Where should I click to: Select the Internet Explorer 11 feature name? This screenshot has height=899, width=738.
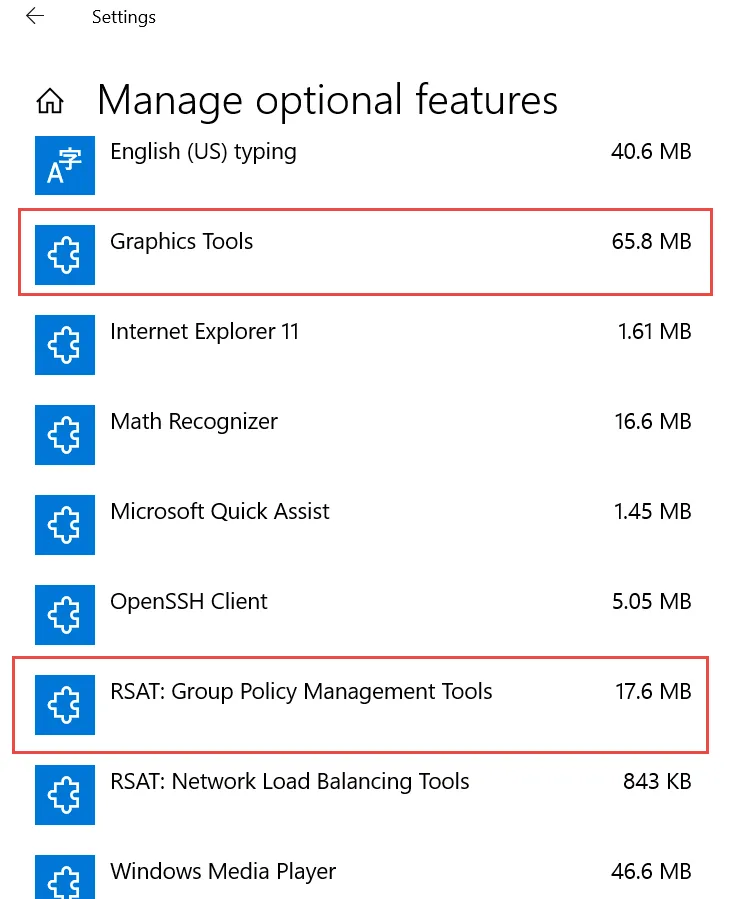pyautogui.click(x=204, y=332)
